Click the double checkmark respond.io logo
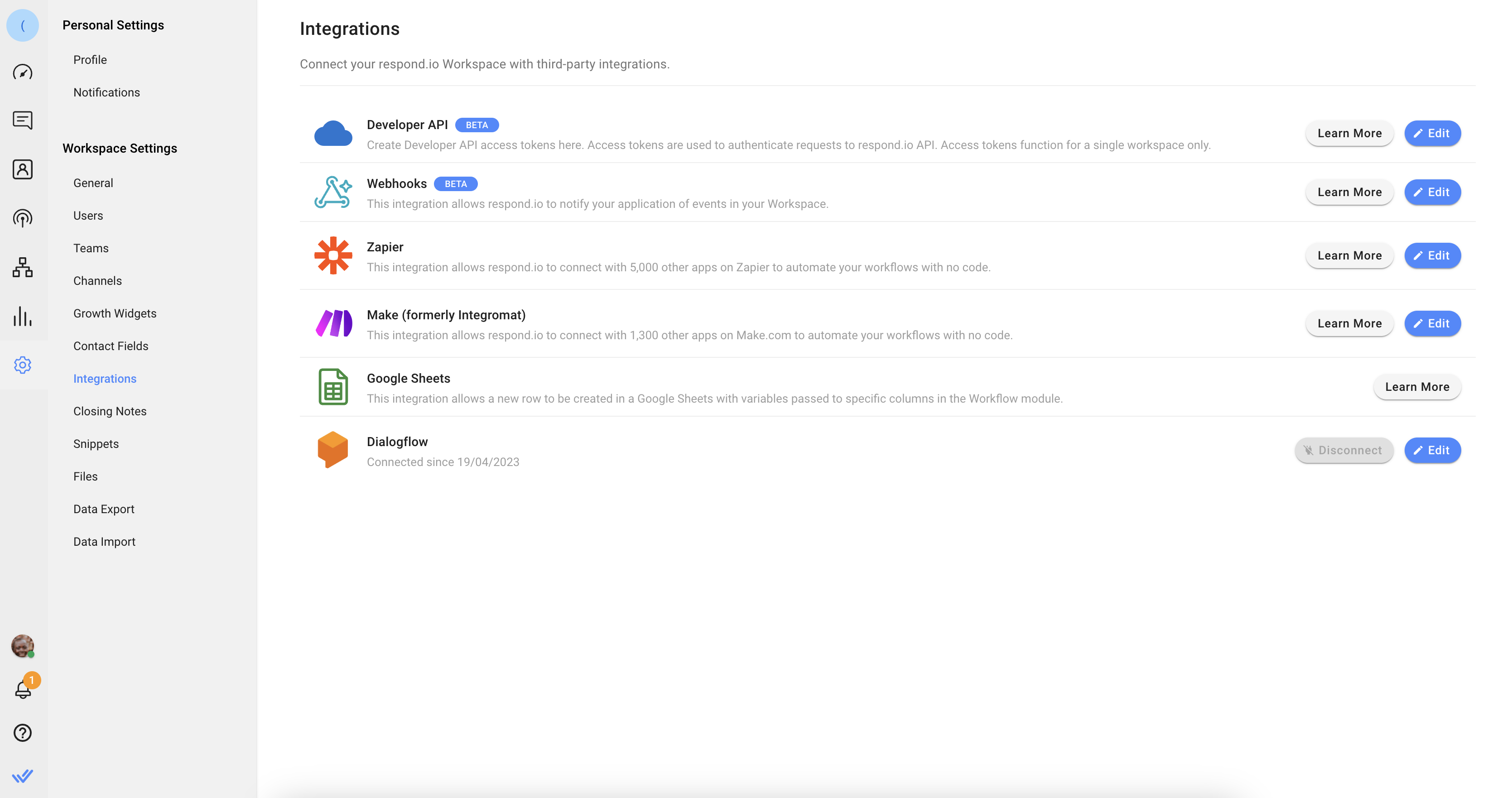The image size is (1512, 798). tap(22, 776)
